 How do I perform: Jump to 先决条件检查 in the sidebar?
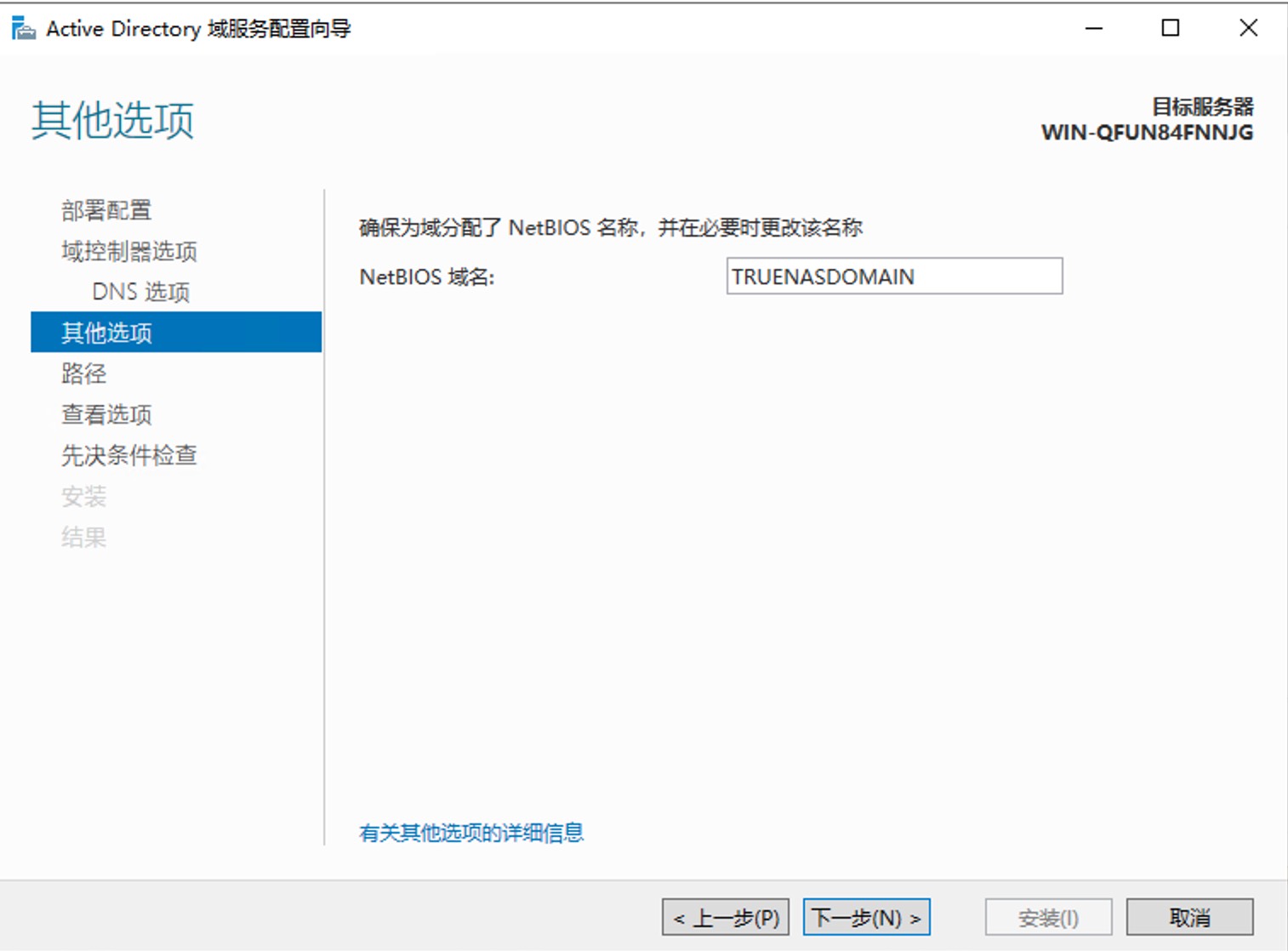click(x=128, y=455)
